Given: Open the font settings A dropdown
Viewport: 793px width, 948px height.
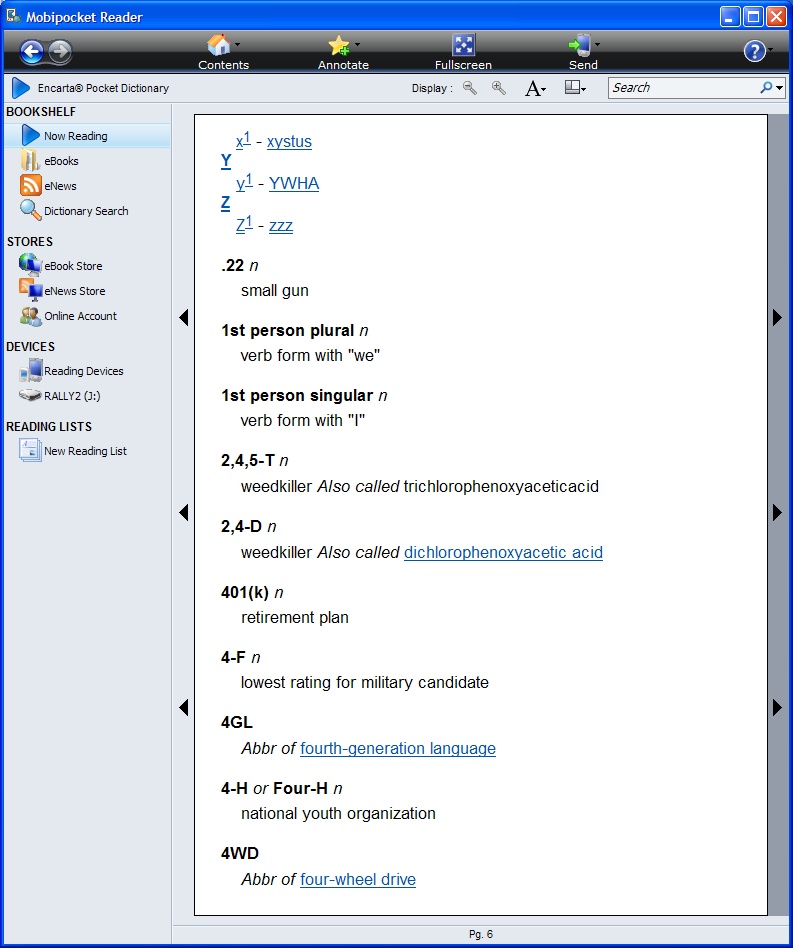Looking at the screenshot, I should click(536, 88).
